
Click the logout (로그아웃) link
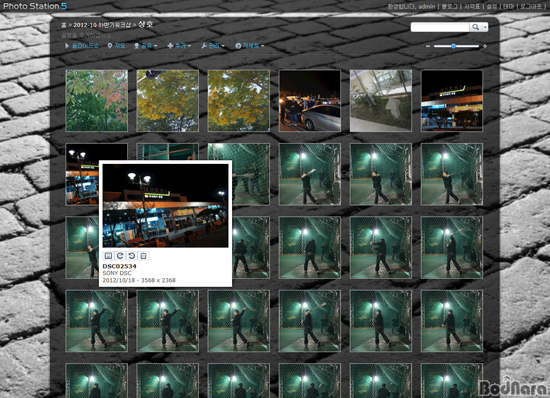coord(530,6)
